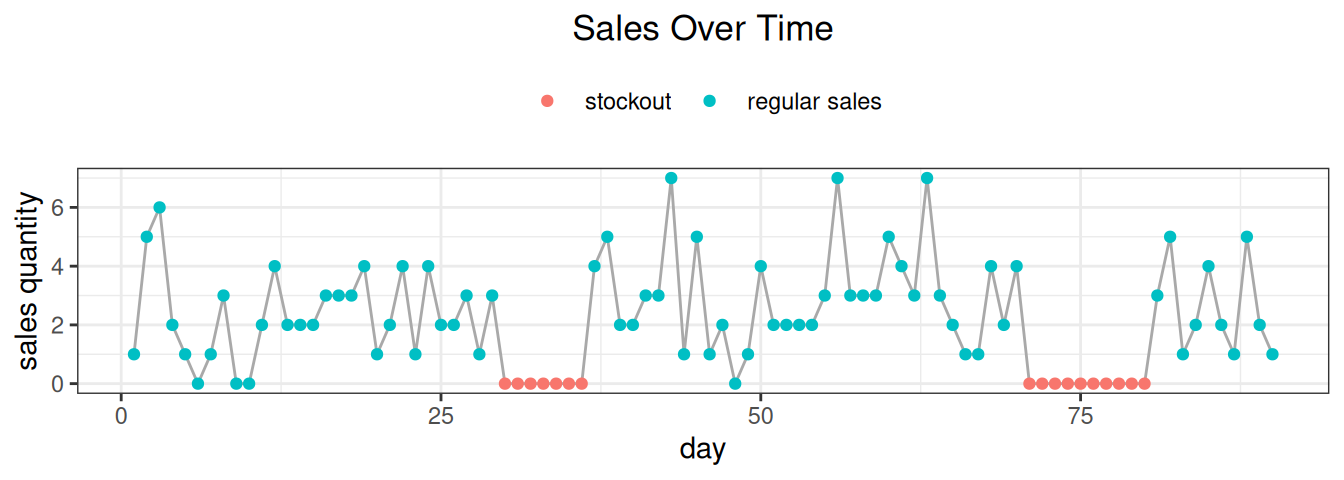Click the x-axis tick label 50

click(x=761, y=414)
